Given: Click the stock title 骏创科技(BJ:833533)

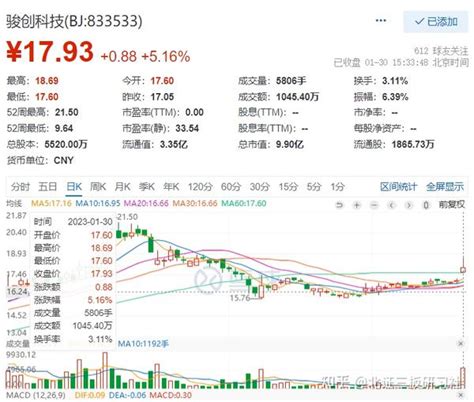Looking at the screenshot, I should tap(74, 21).
